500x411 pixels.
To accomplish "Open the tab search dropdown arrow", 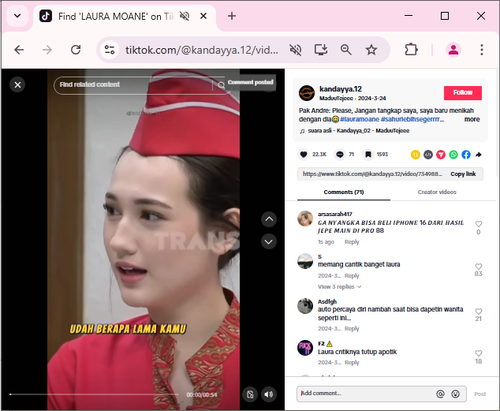I will click(x=17, y=16).
